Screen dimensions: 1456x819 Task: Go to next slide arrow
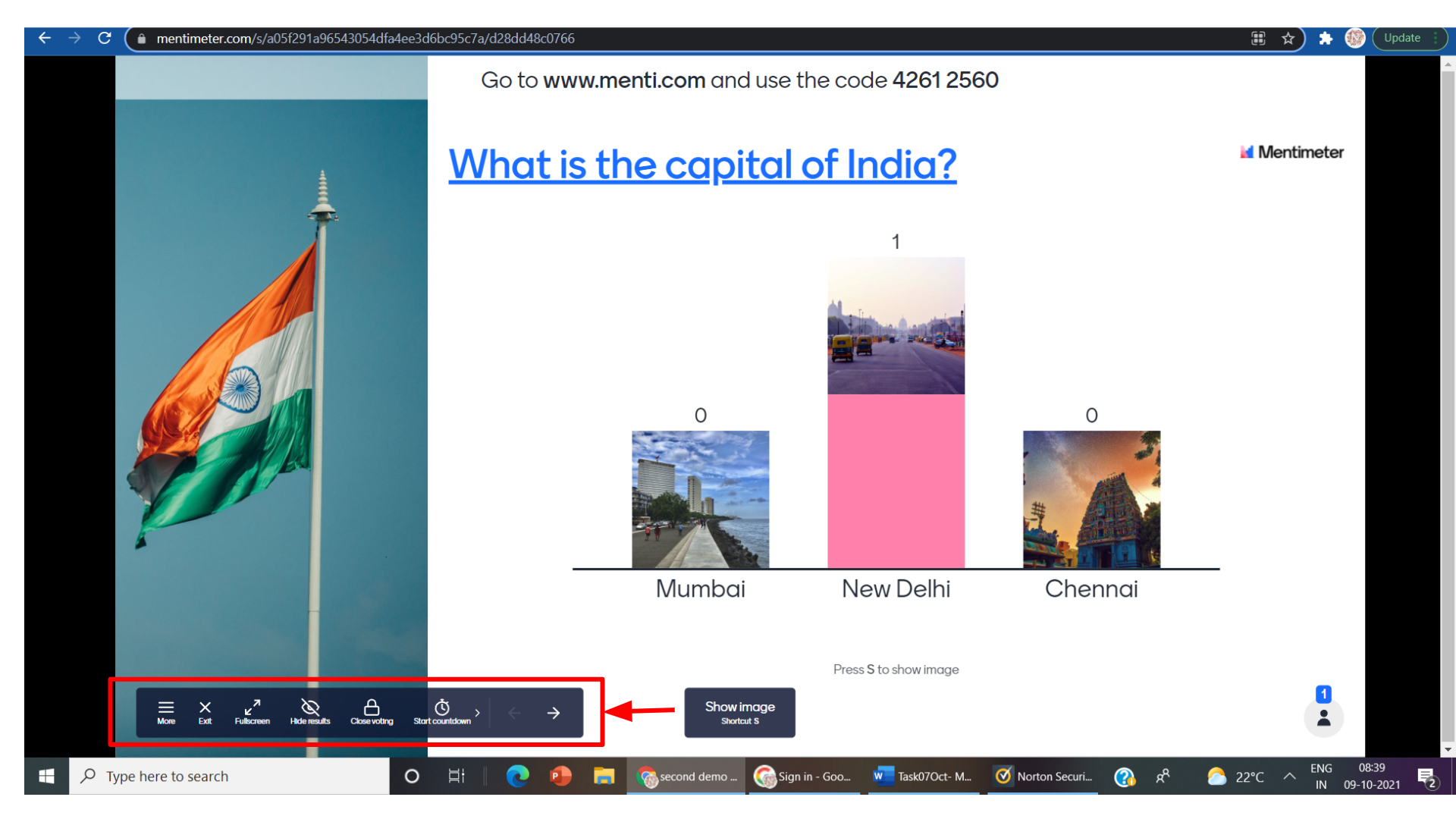(554, 713)
